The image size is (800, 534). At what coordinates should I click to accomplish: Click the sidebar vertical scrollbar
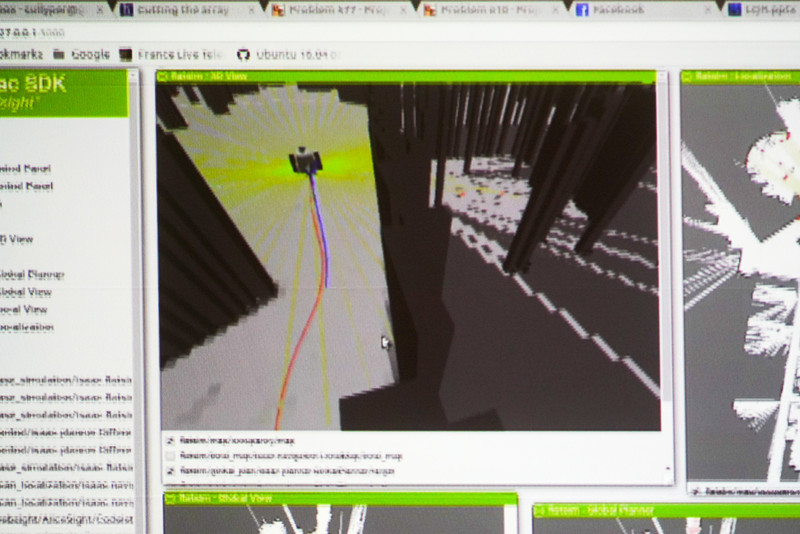coord(134,301)
